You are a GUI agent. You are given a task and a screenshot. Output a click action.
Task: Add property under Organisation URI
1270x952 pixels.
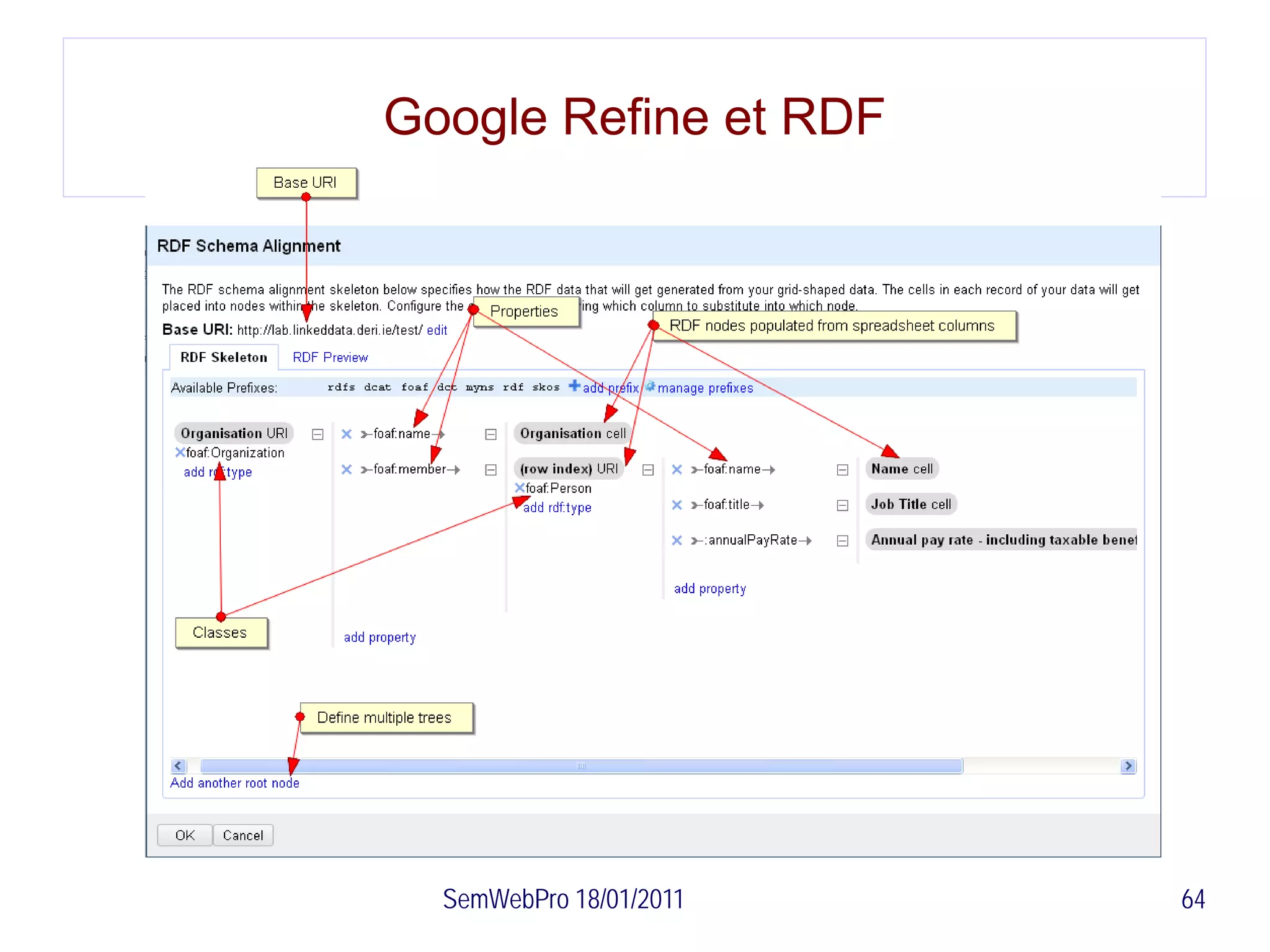tap(380, 638)
